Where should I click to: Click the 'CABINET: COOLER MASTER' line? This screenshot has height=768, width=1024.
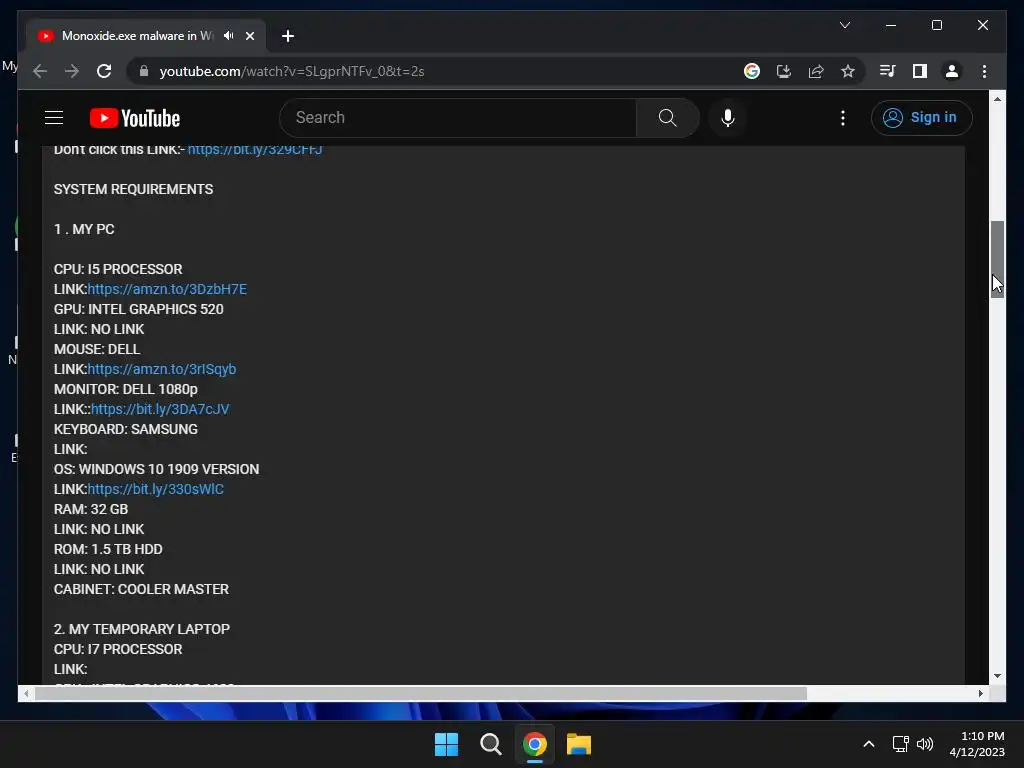click(141, 589)
